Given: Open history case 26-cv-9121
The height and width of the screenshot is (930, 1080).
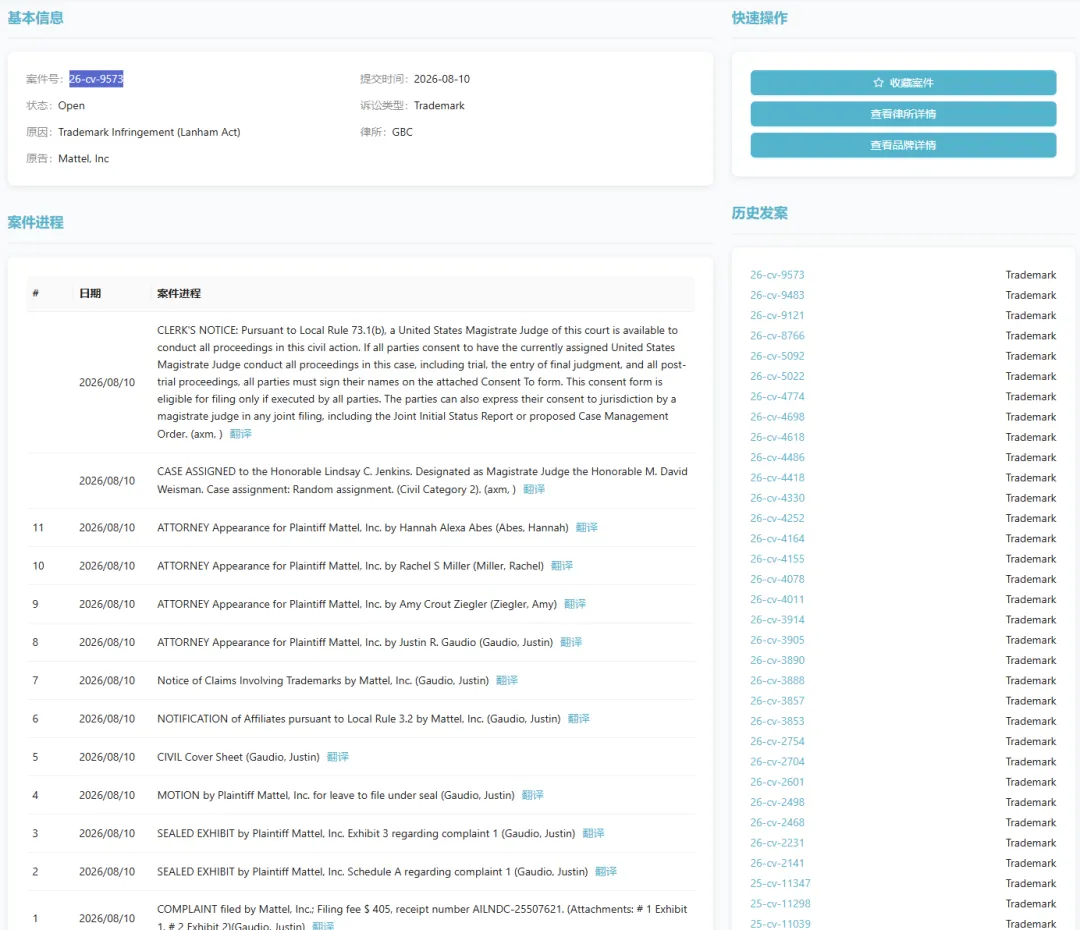Looking at the screenshot, I should 777,316.
